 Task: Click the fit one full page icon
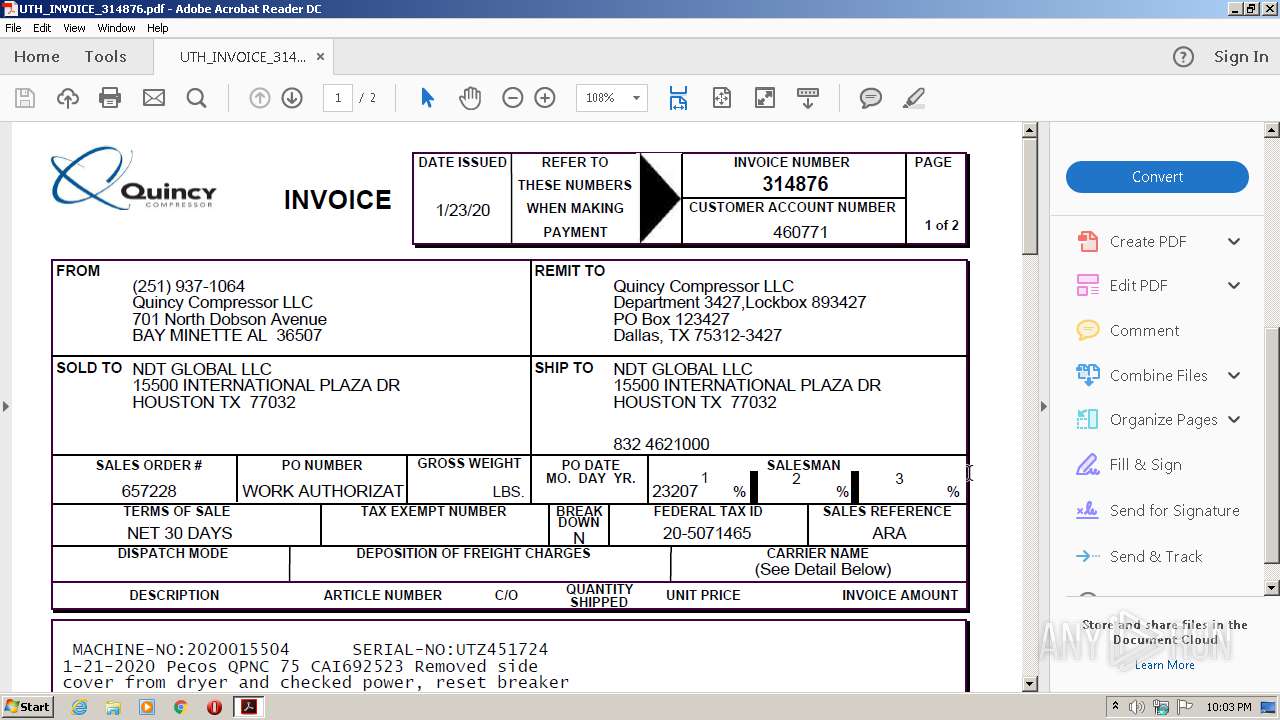(722, 98)
